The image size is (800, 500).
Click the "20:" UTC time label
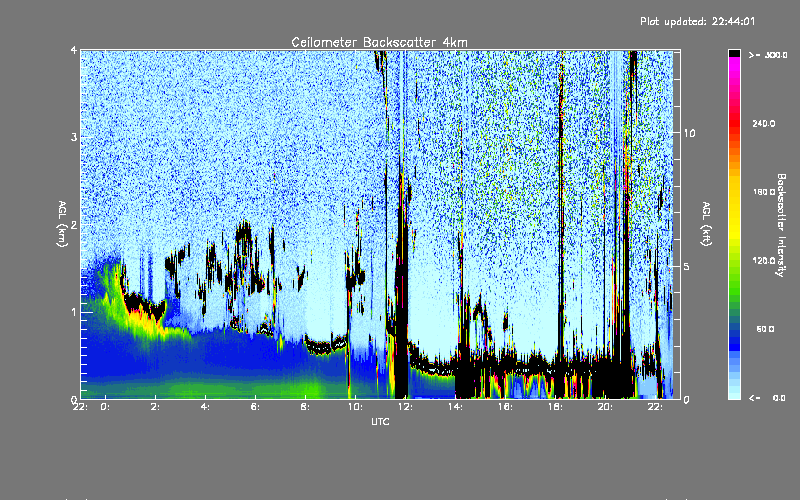click(x=606, y=407)
